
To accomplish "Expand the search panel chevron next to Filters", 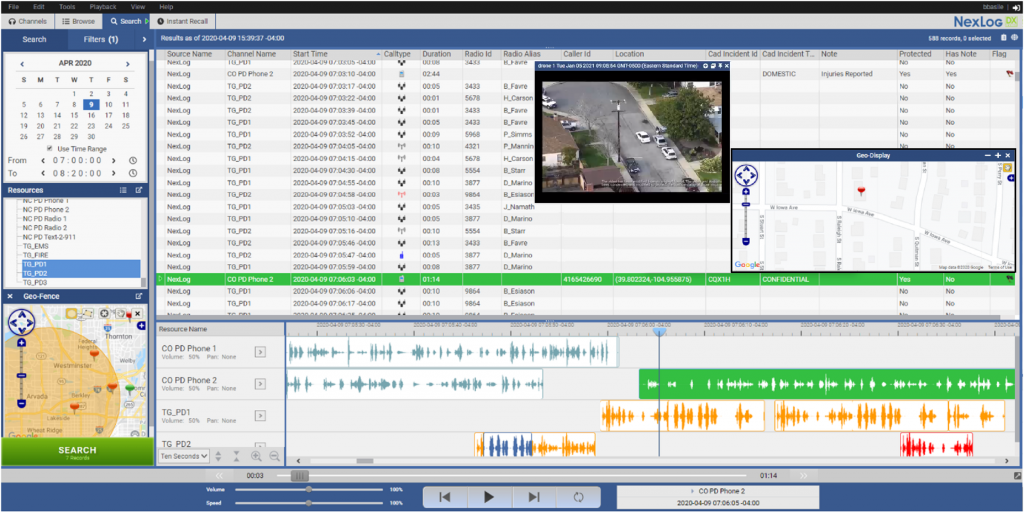I will coord(144,39).
